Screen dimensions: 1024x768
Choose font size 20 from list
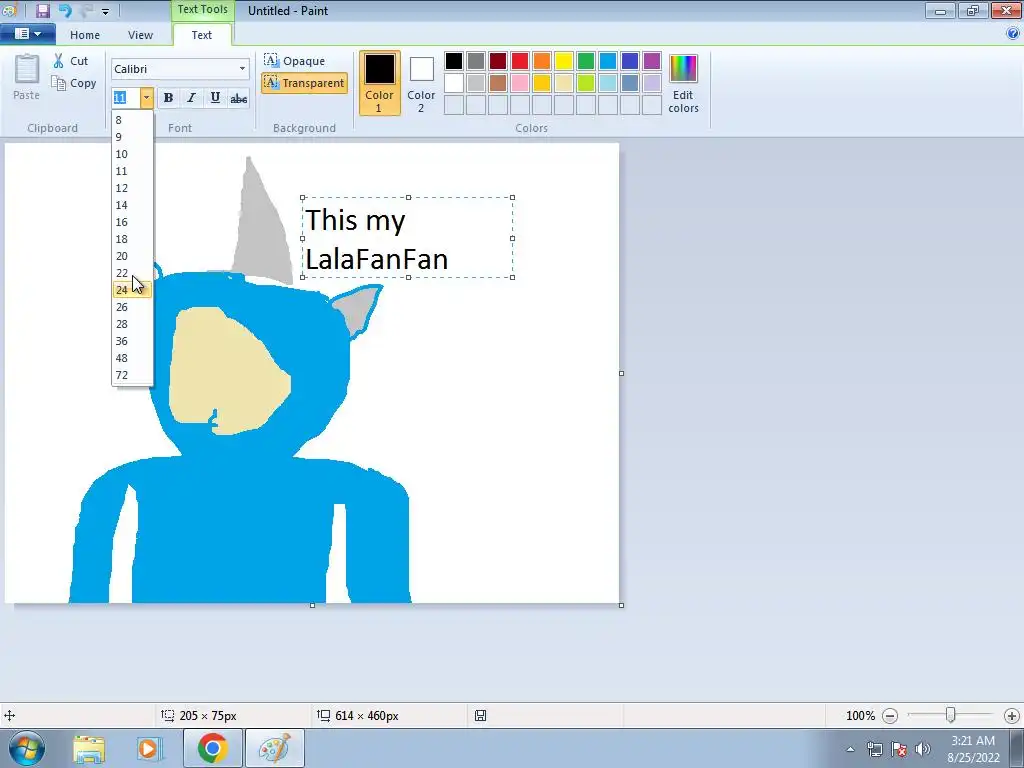click(133, 256)
